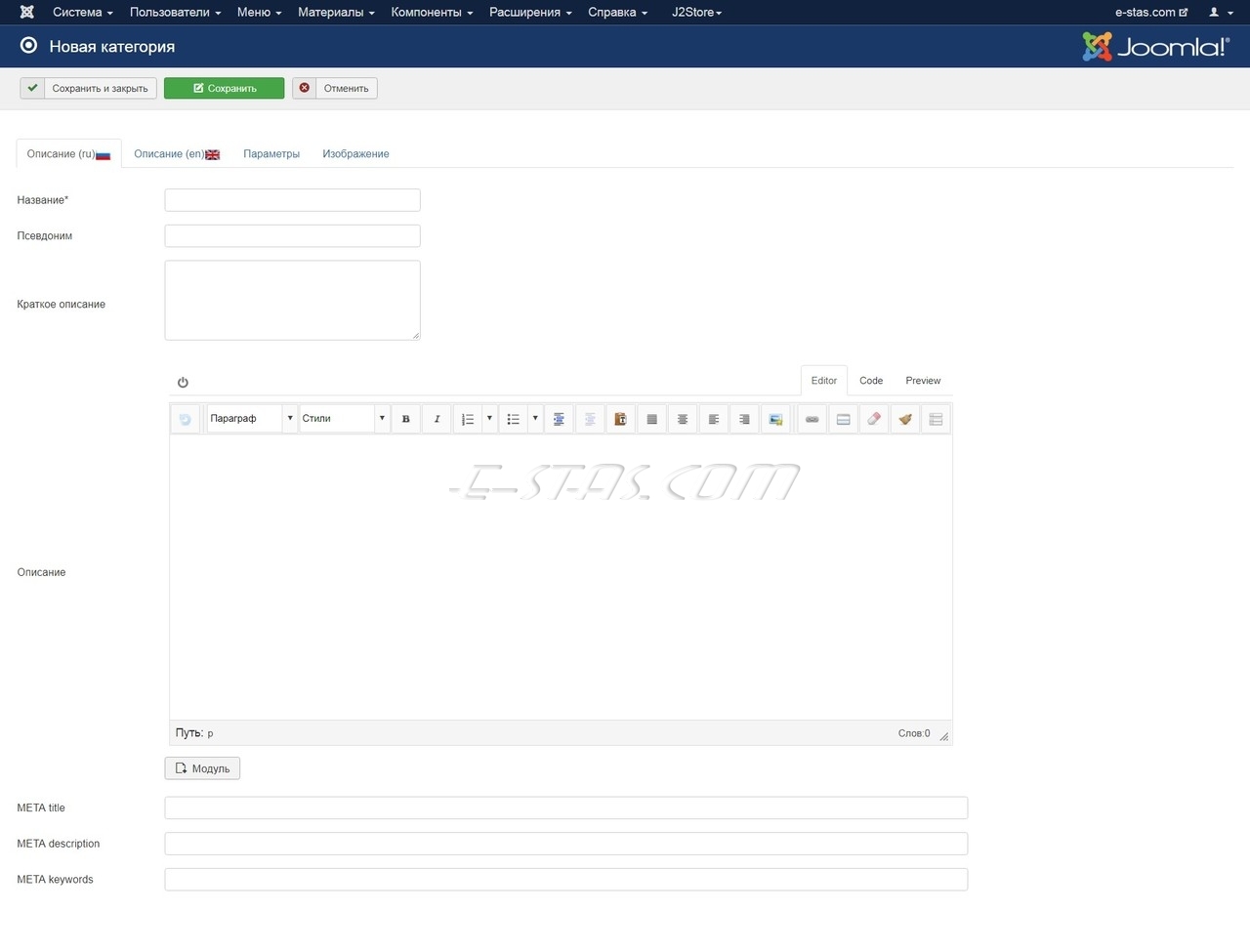
Task: Insert numbered list in editor
Action: point(468,419)
